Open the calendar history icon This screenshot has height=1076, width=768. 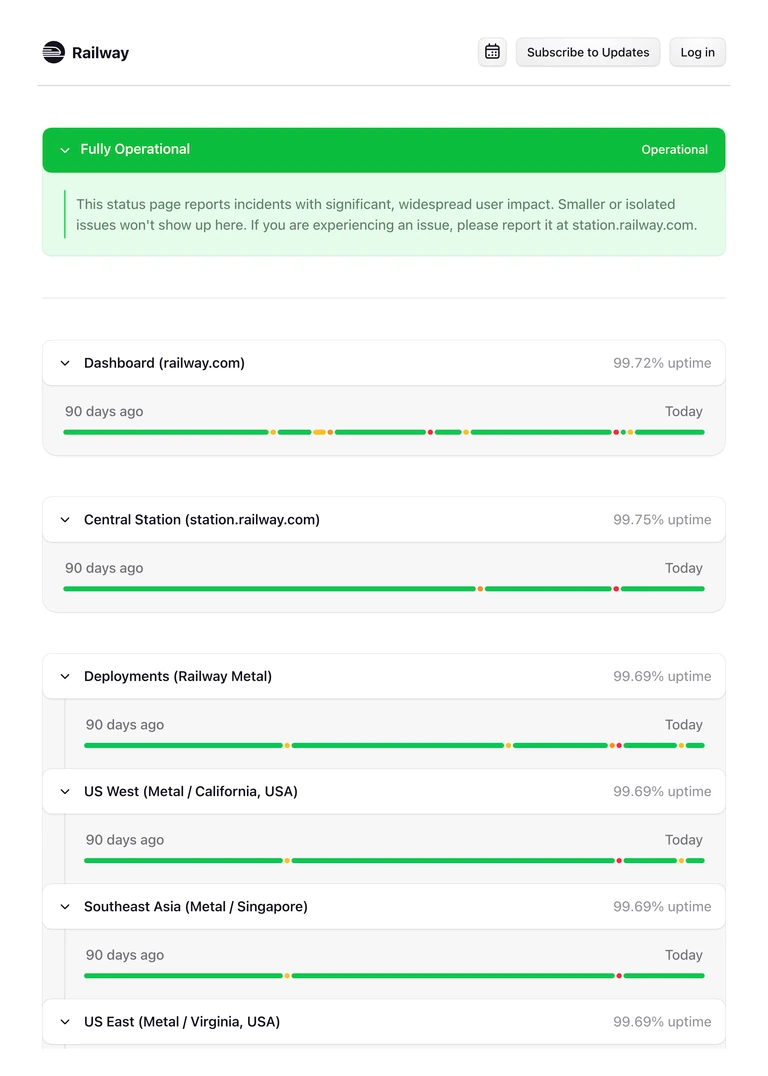coord(492,52)
